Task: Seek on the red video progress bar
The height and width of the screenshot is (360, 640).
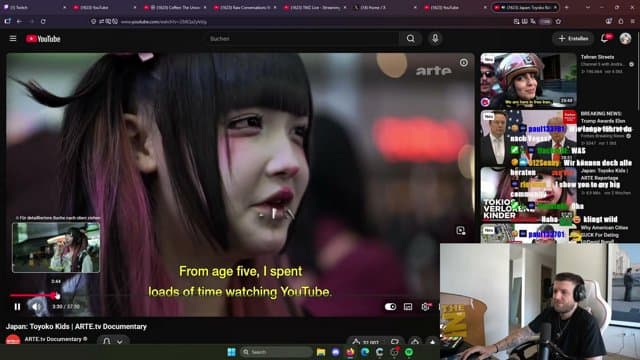Action: (34, 295)
